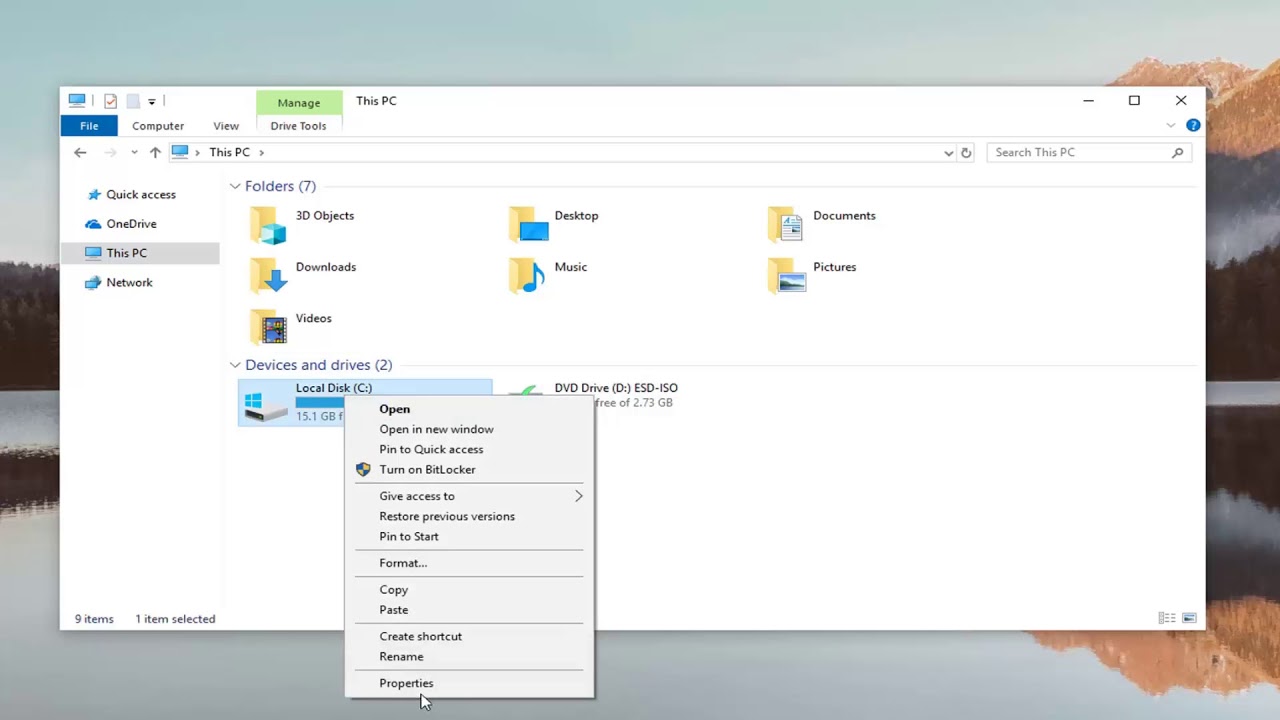Click the BitLocker shield icon
Screen dimensions: 1280x720
click(363, 469)
